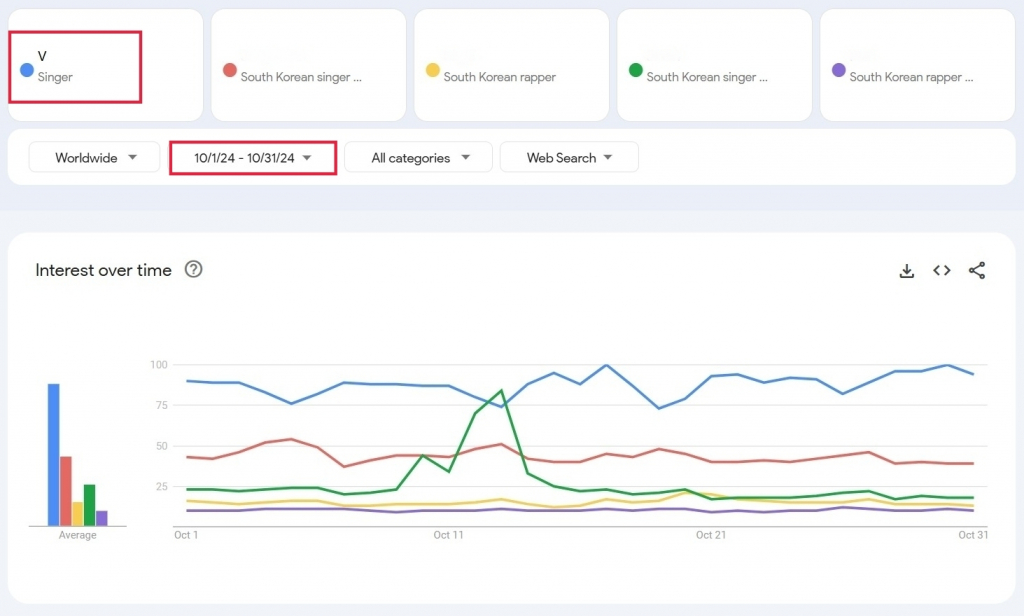Select the V Singer search term card

(105, 65)
